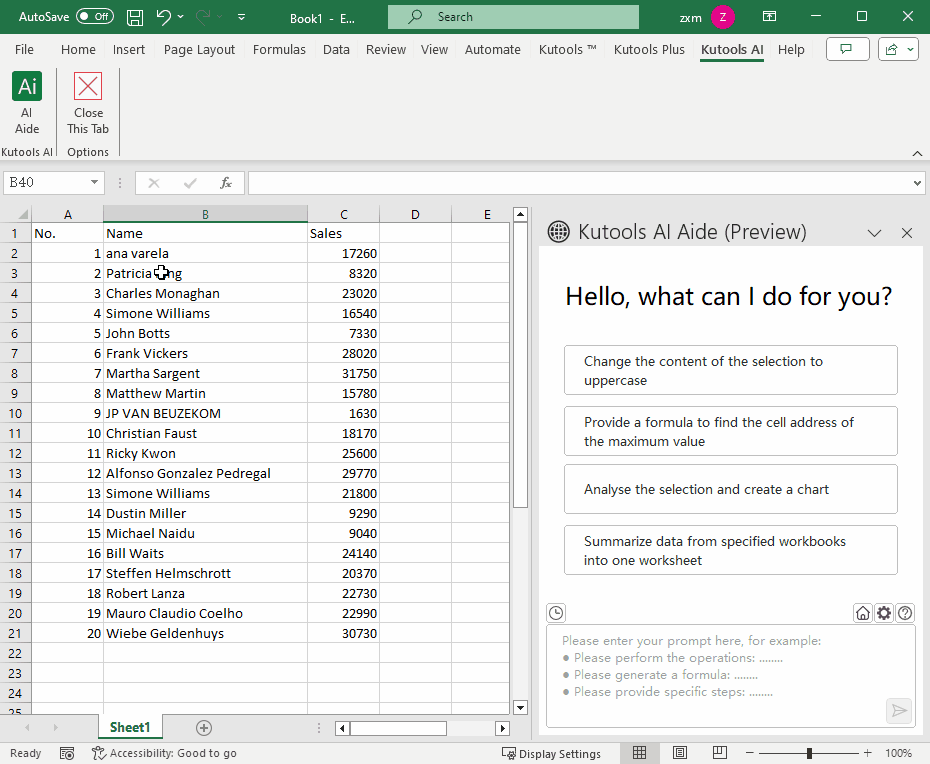Open the Share button
Image resolution: width=930 pixels, height=764 pixels.
click(x=898, y=49)
